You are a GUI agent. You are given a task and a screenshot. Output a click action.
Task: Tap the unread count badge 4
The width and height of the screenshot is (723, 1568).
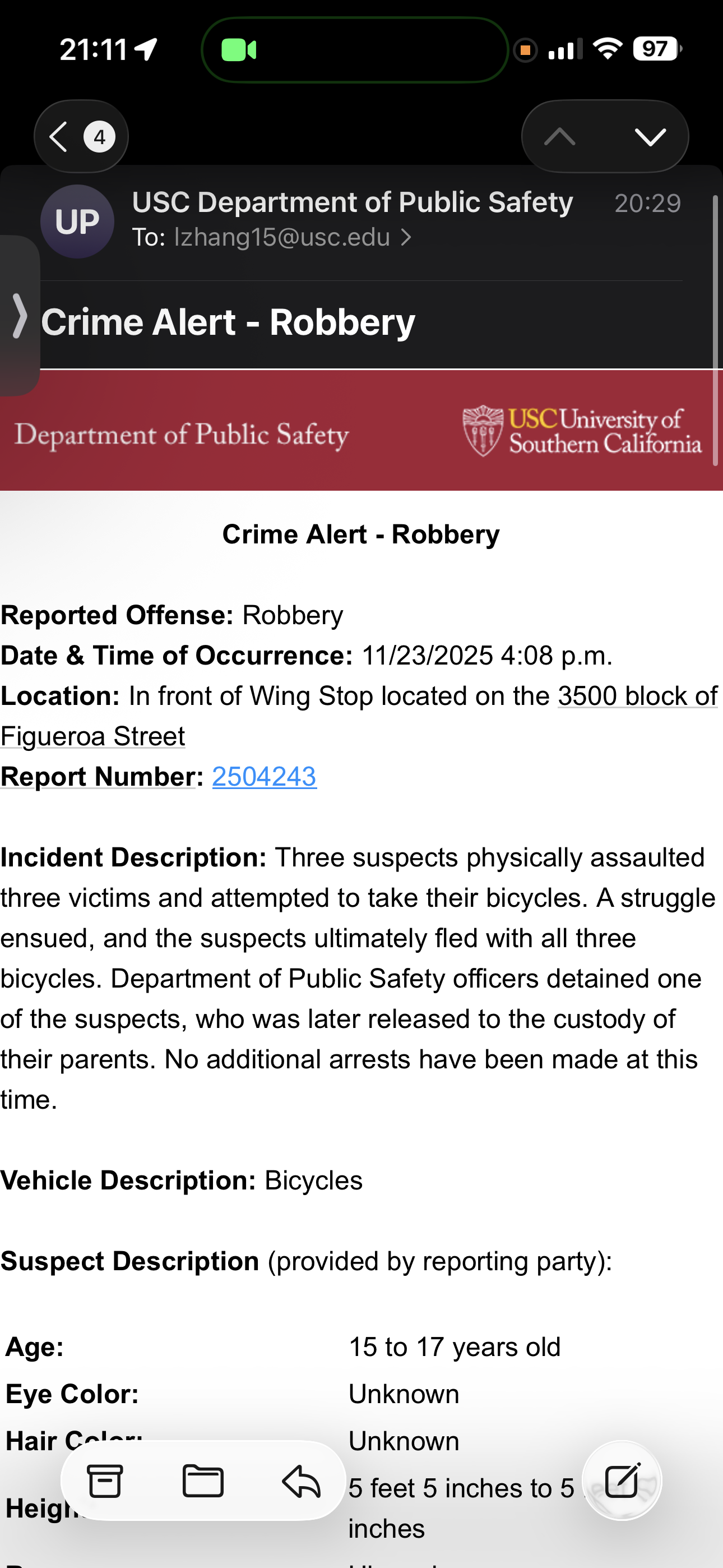[x=99, y=137]
